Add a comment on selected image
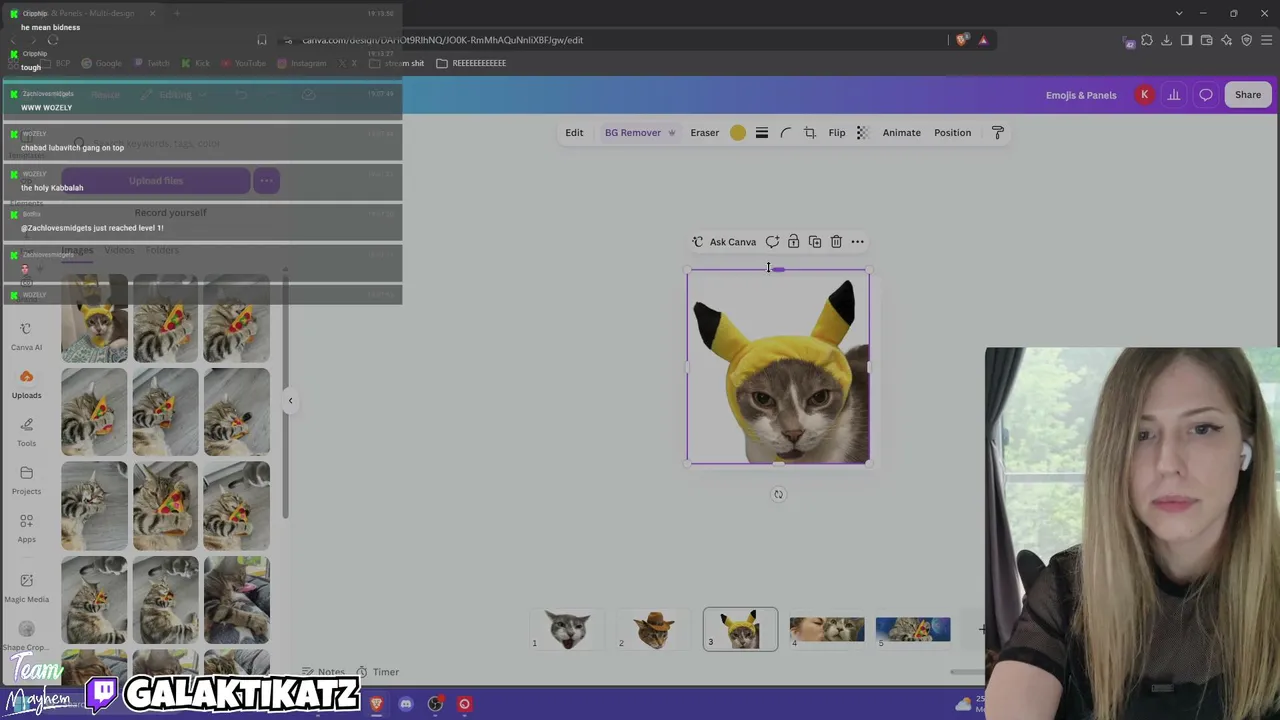 [x=772, y=242]
